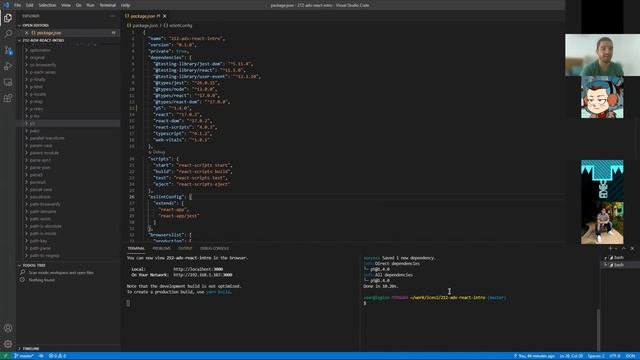Expand the pascal-case folder
640x360 pixels.
pyautogui.click(x=40, y=189)
